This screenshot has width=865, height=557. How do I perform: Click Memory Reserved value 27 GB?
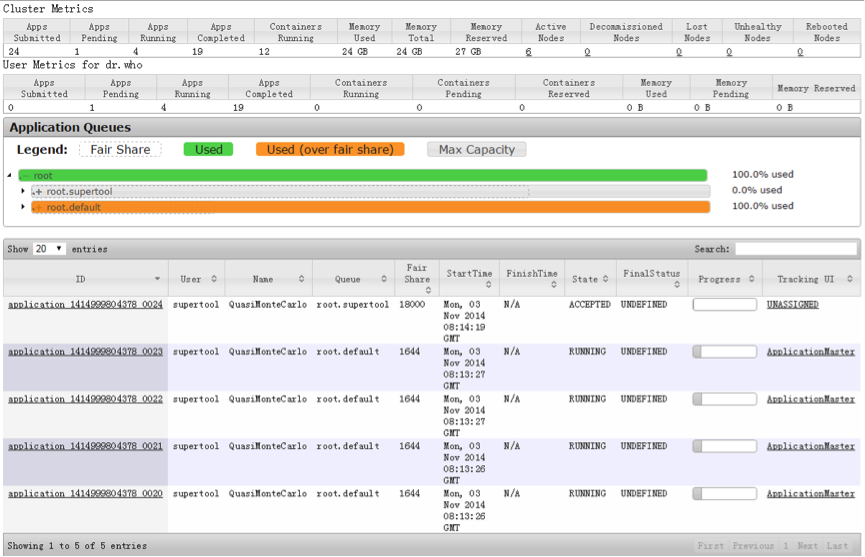pyautogui.click(x=468, y=51)
